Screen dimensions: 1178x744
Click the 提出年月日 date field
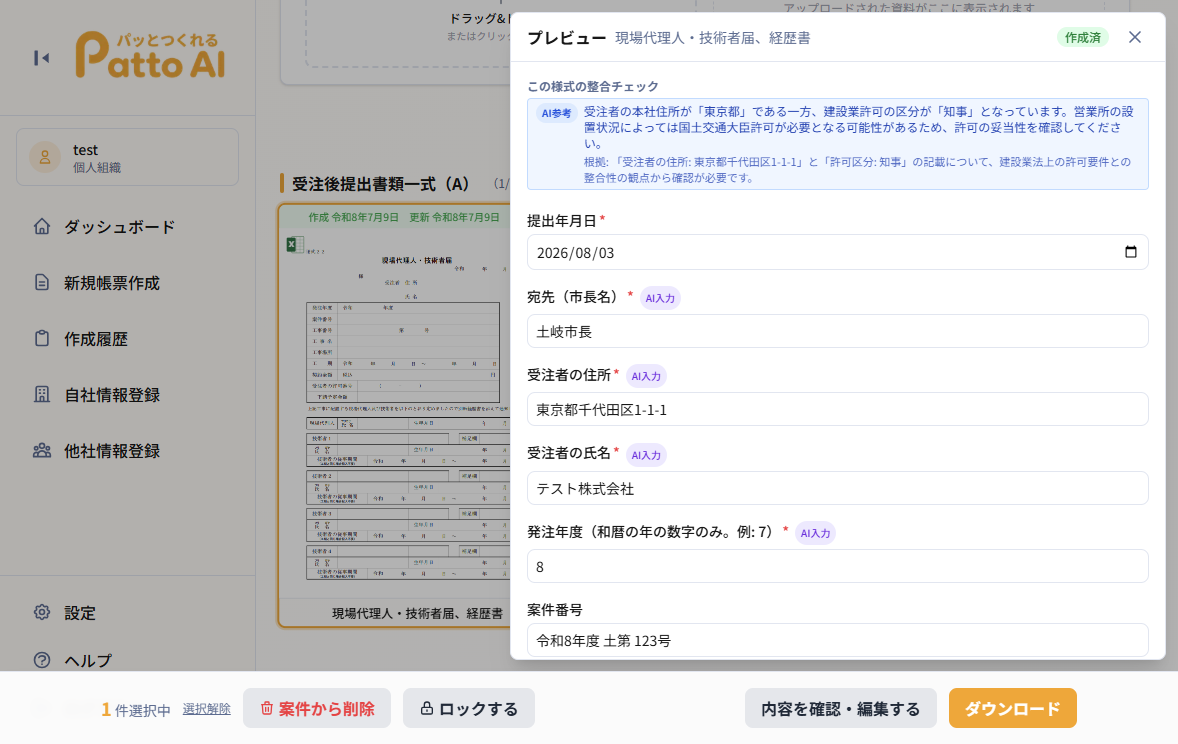click(x=838, y=253)
